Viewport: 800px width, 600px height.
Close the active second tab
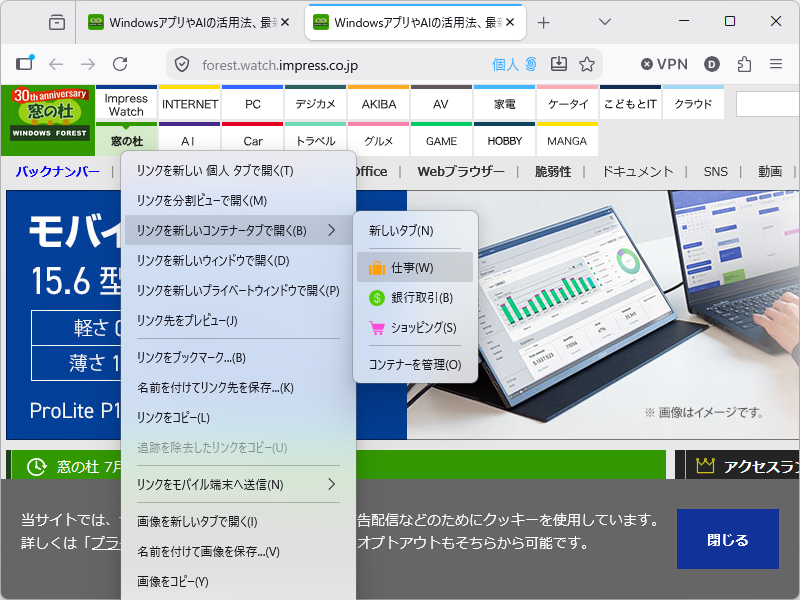pos(510,22)
